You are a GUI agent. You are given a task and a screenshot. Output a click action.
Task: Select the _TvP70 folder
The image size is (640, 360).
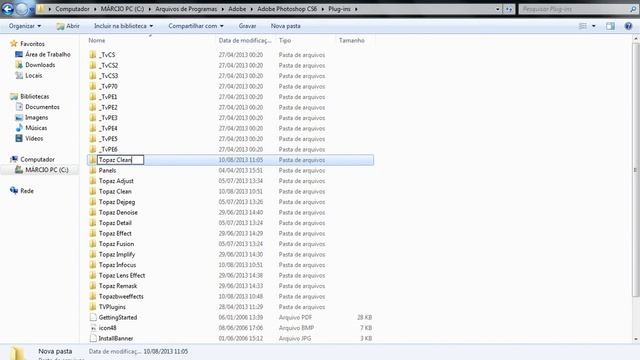pos(108,86)
